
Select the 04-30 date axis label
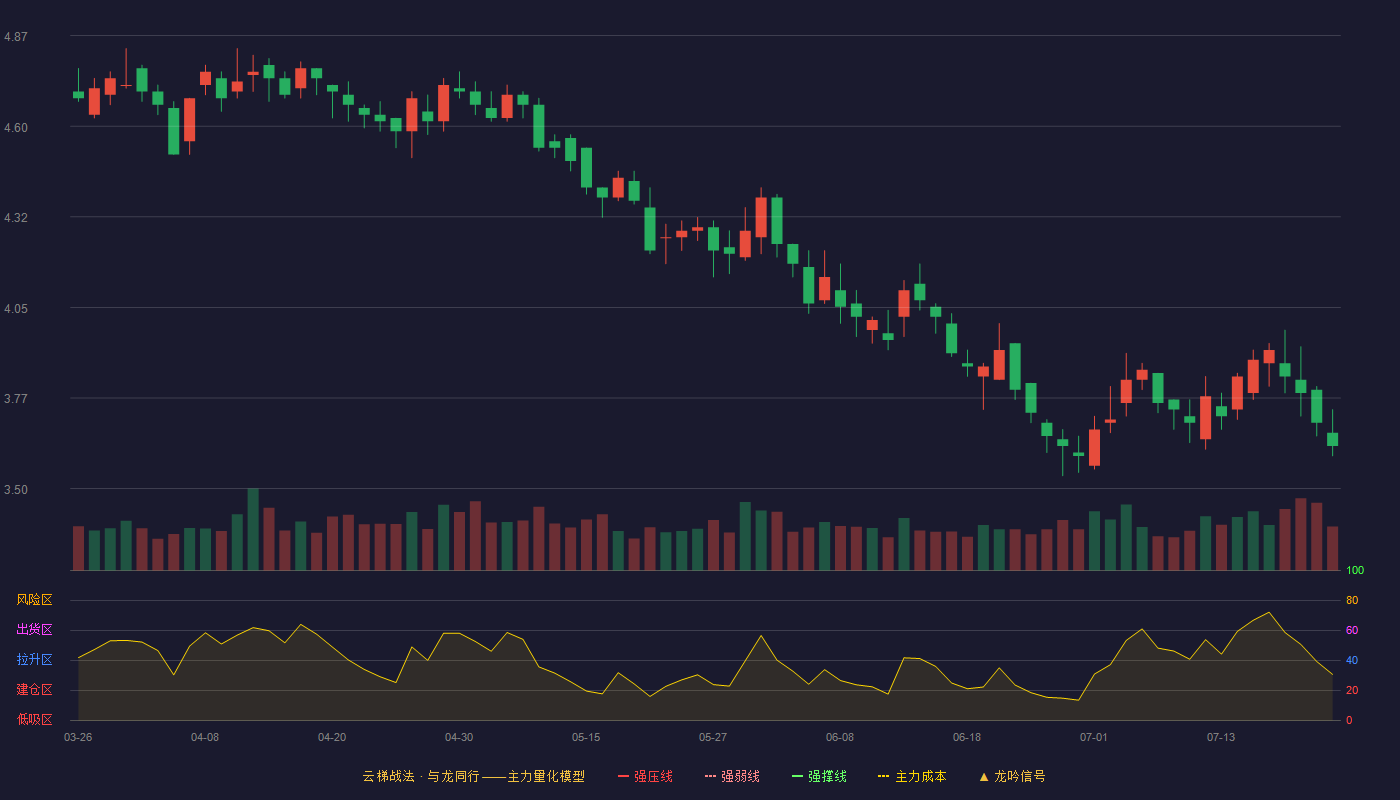(459, 737)
